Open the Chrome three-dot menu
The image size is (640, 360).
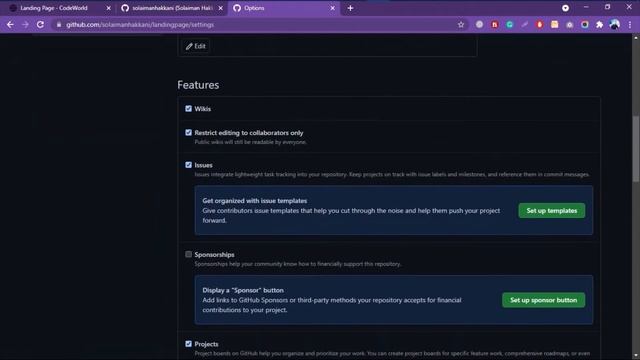[630, 24]
